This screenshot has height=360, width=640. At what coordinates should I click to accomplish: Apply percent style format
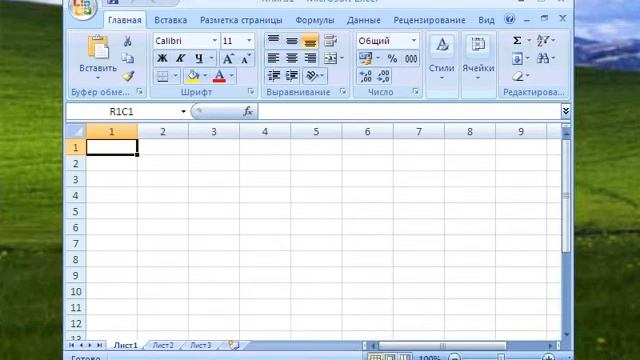pyautogui.click(x=392, y=58)
